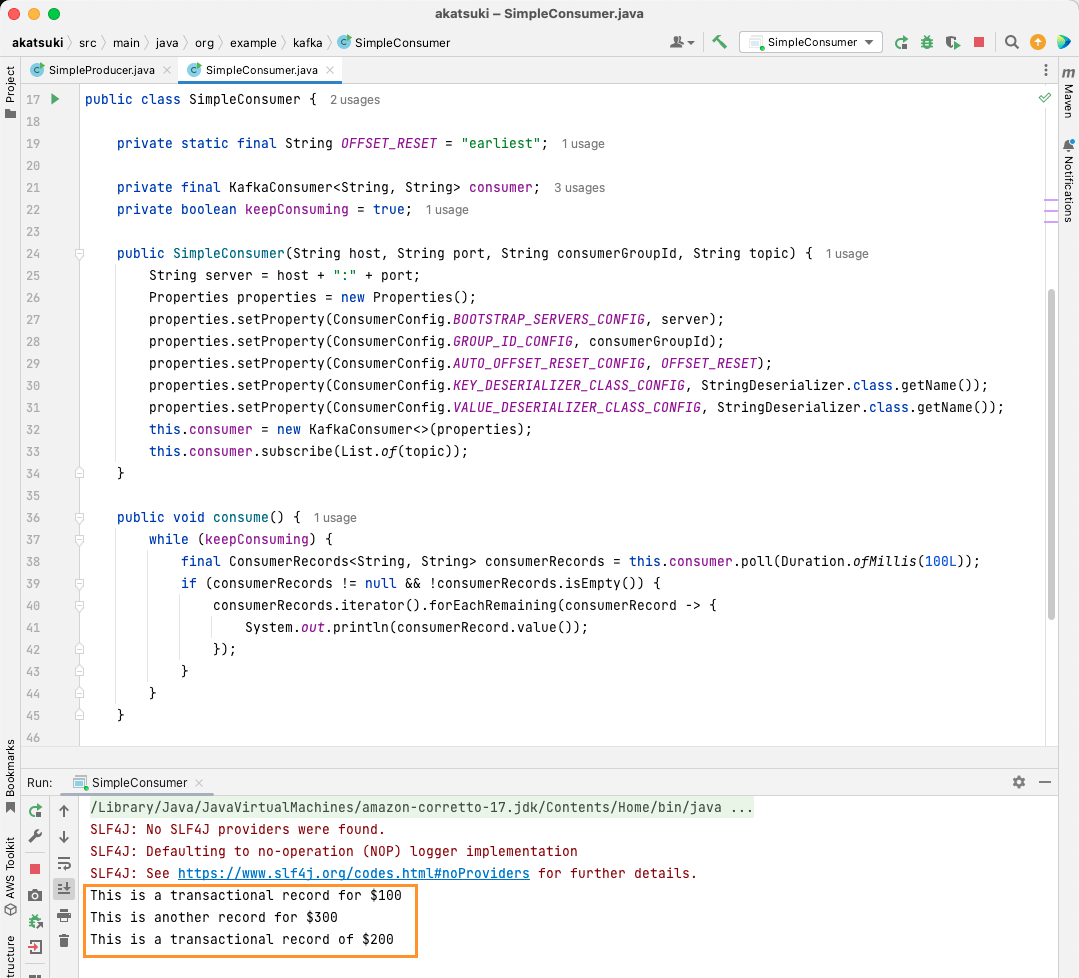This screenshot has height=978, width=1079.
Task: Open the SimpleConsumer run configuration dropdown
Action: tap(868, 42)
